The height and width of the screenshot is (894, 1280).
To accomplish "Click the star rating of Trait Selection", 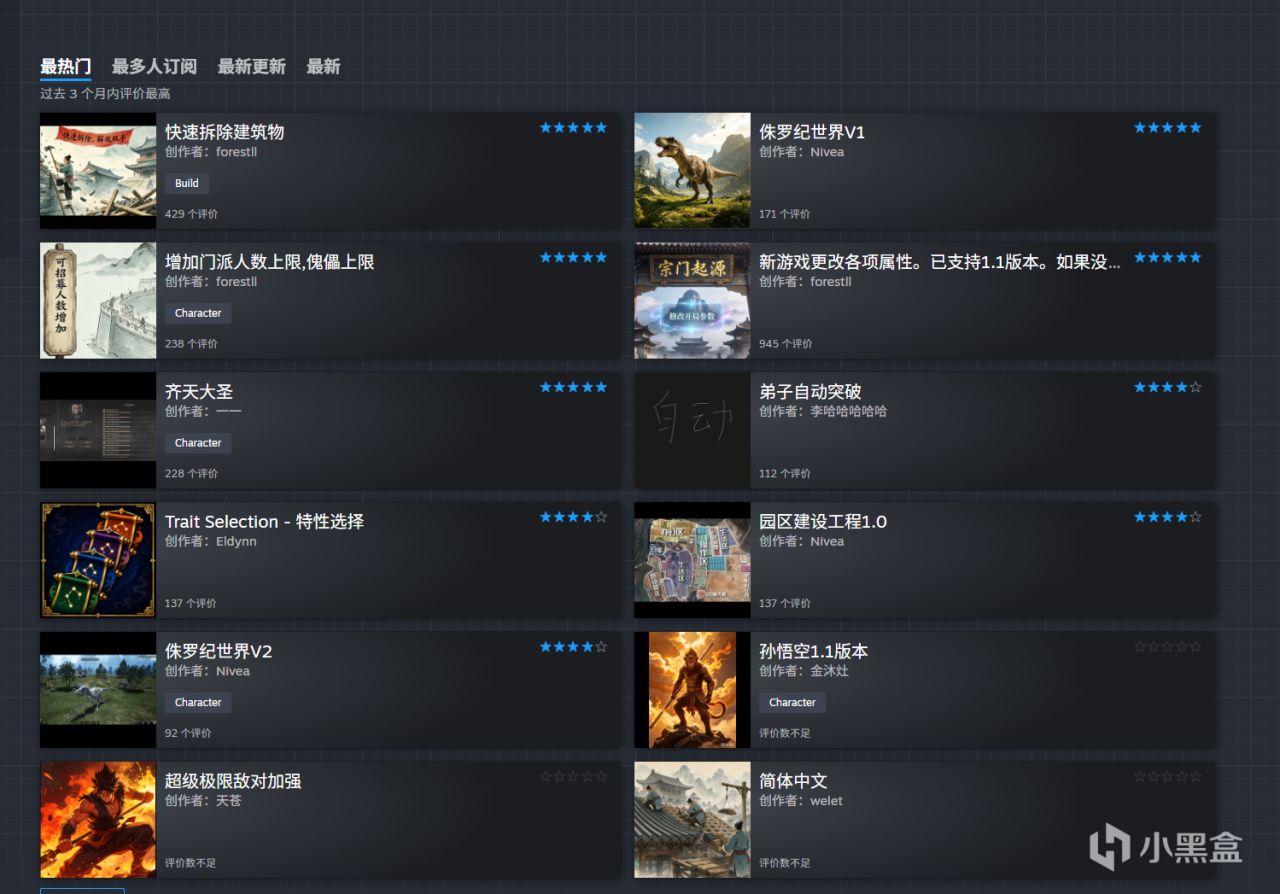I will (x=573, y=517).
